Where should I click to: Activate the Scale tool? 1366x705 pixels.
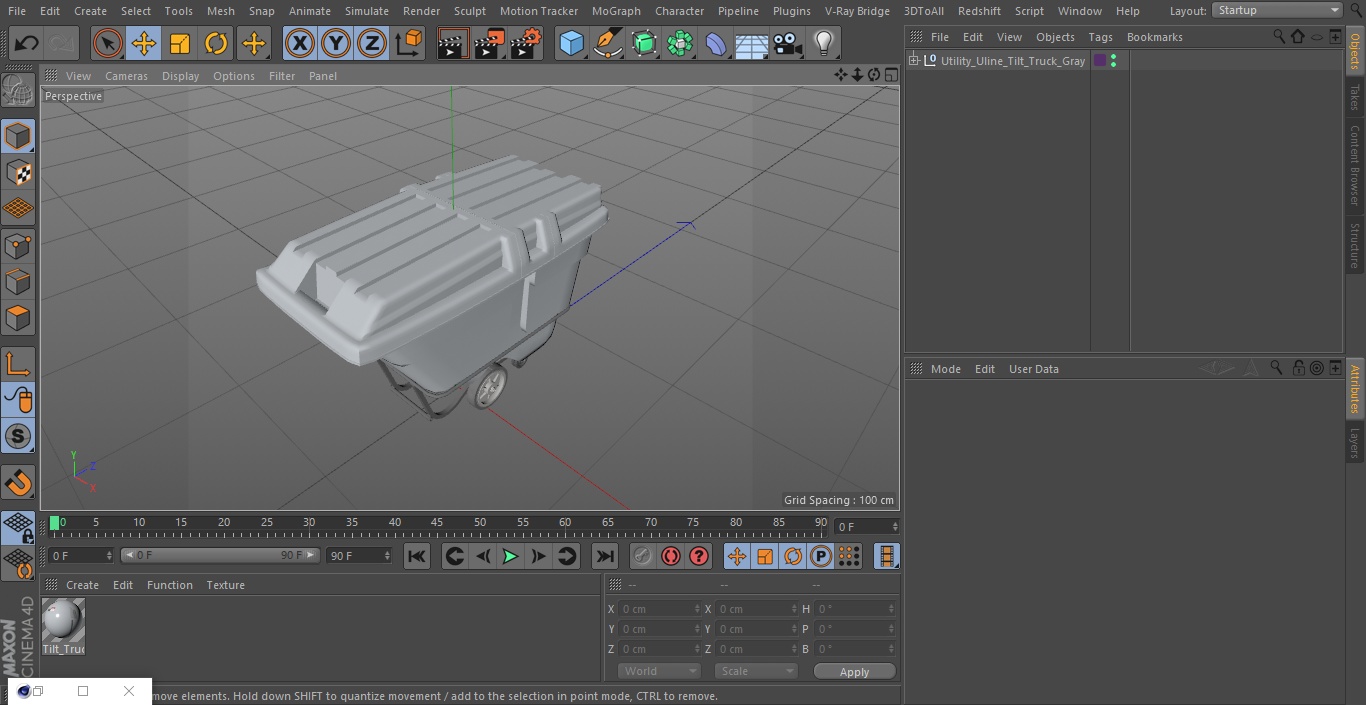tap(180, 43)
